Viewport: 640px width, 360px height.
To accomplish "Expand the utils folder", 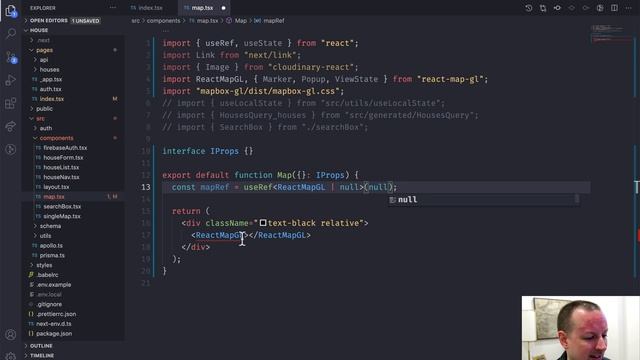I will 45,236.
